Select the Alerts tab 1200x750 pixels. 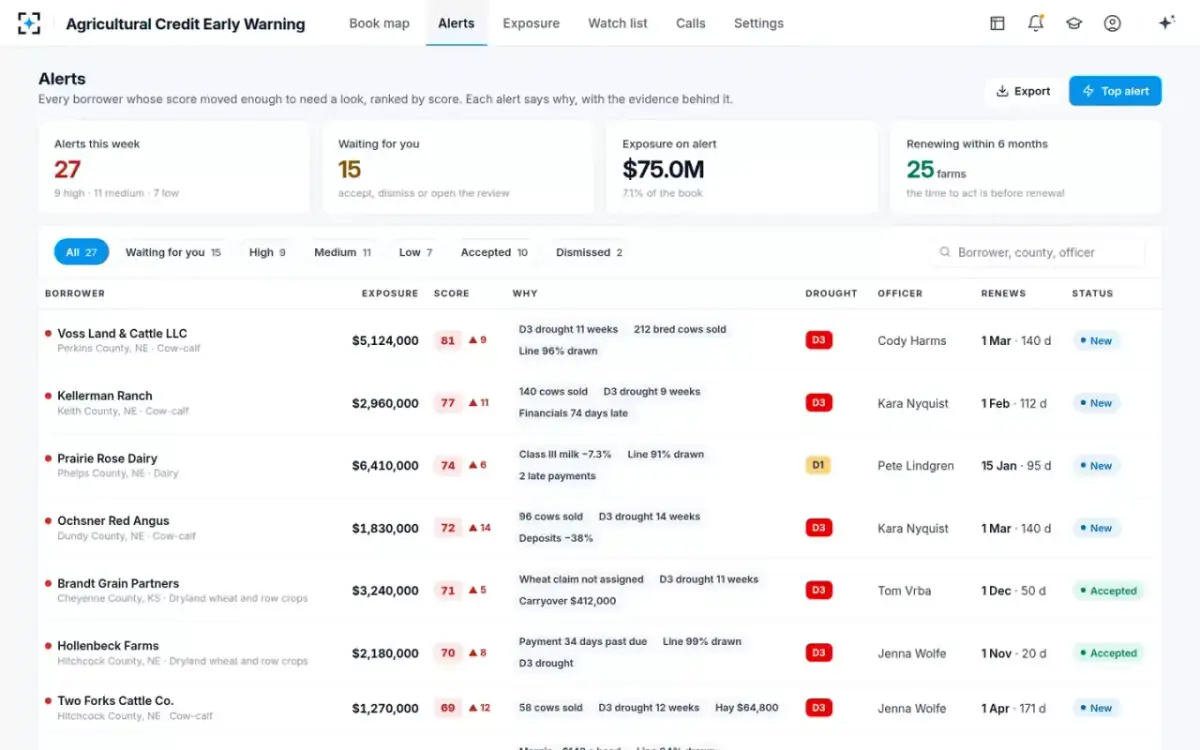coord(456,23)
